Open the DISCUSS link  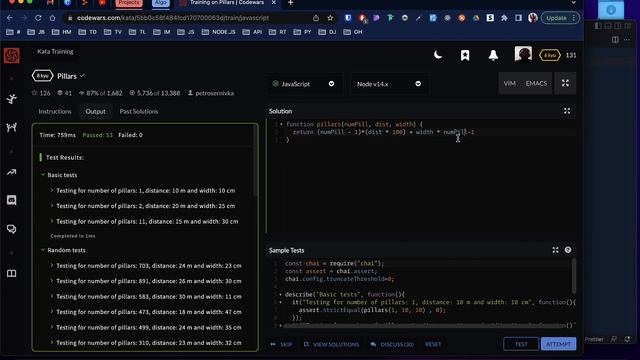click(x=392, y=344)
